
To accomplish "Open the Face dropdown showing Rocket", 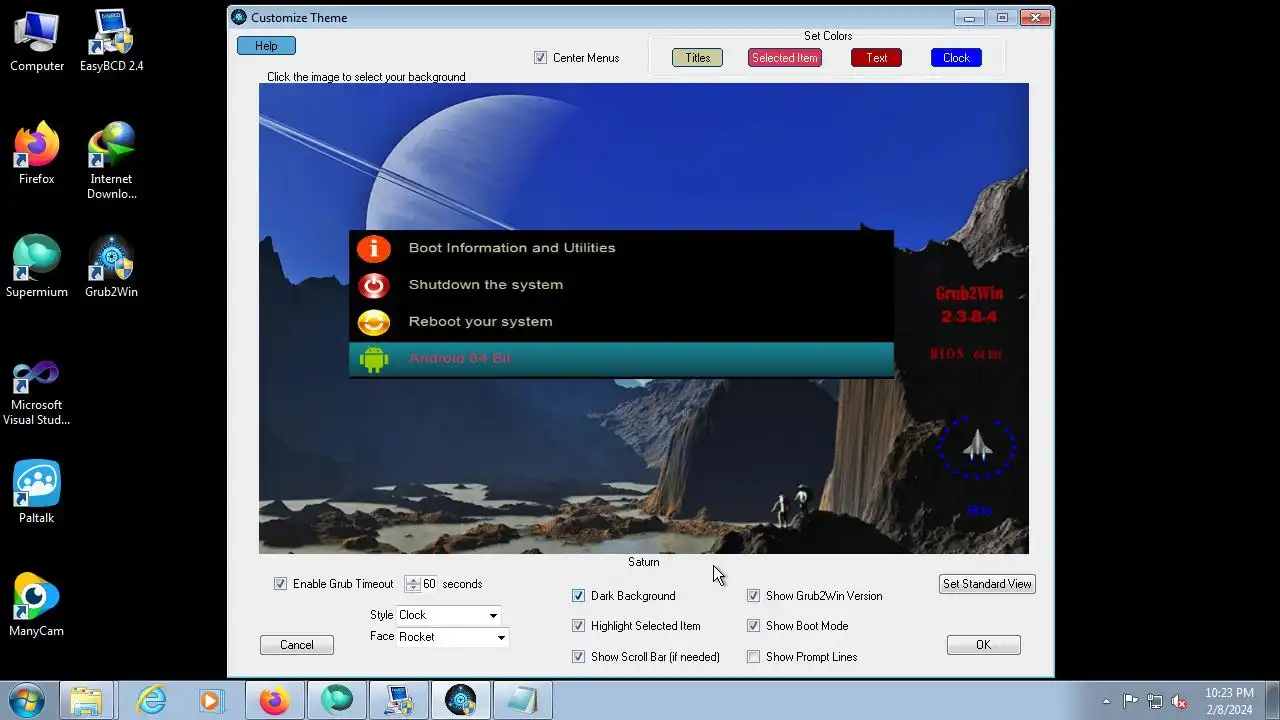I will 452,637.
